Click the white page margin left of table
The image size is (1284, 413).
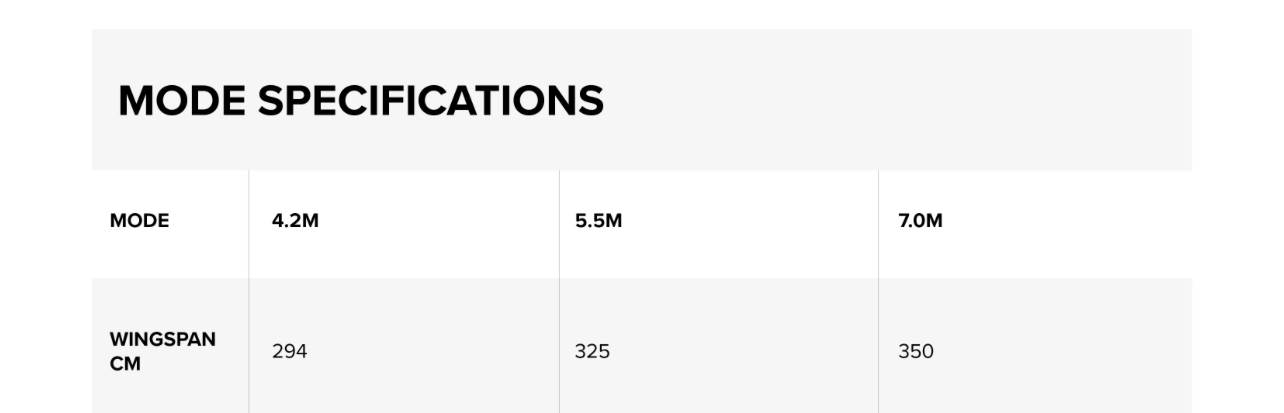coord(45,220)
